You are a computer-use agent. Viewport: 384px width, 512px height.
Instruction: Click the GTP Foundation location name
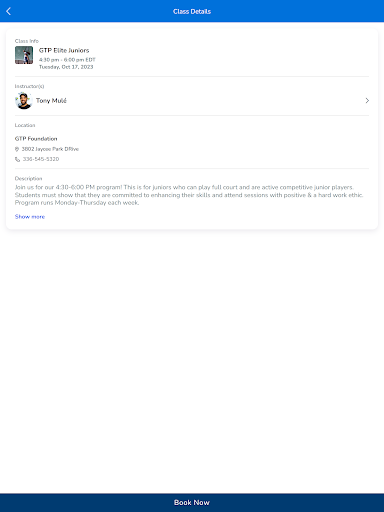coord(36,139)
